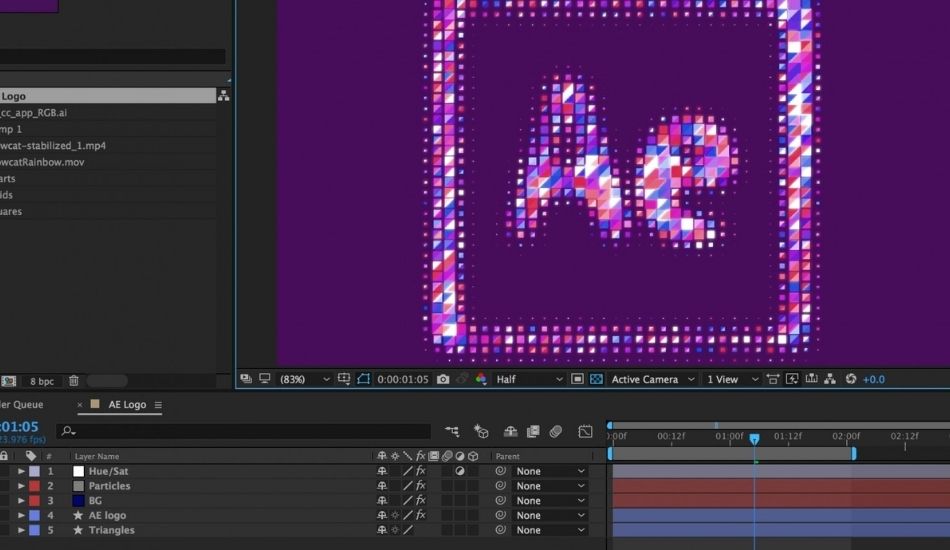Take a snapshot with the camera icon

point(443,380)
